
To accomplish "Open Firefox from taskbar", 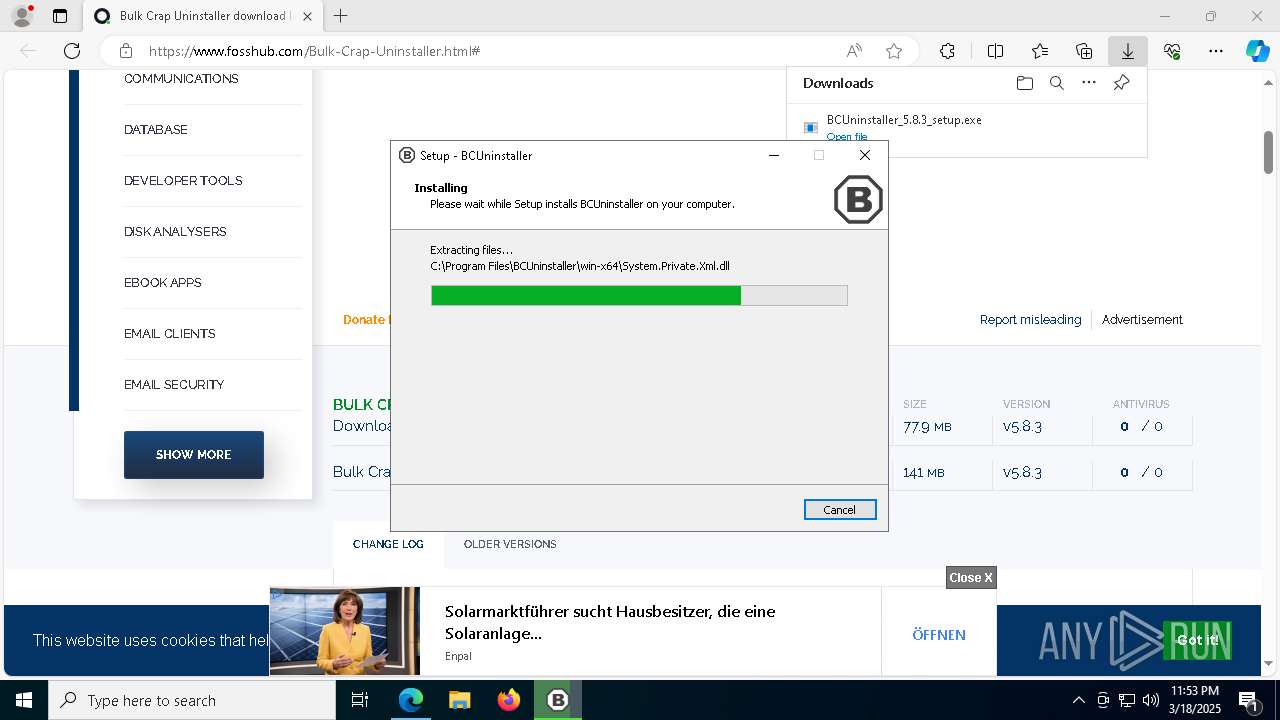I will 509,700.
